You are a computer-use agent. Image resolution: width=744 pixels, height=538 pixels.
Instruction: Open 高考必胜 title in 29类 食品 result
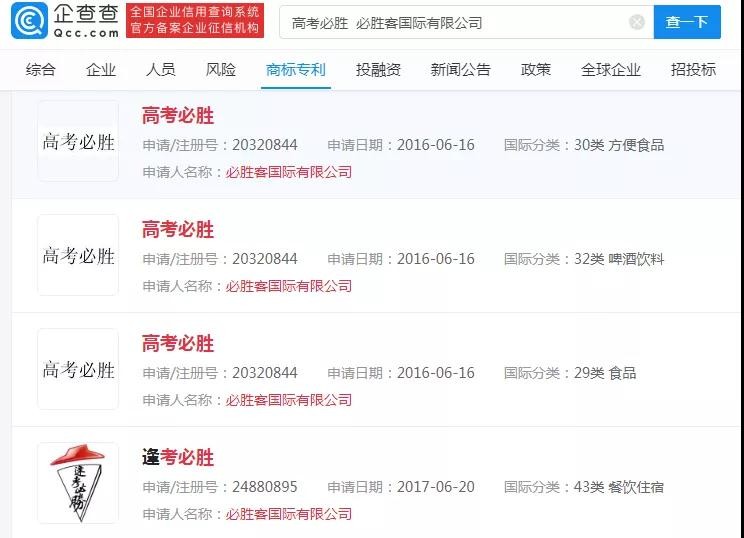178,343
